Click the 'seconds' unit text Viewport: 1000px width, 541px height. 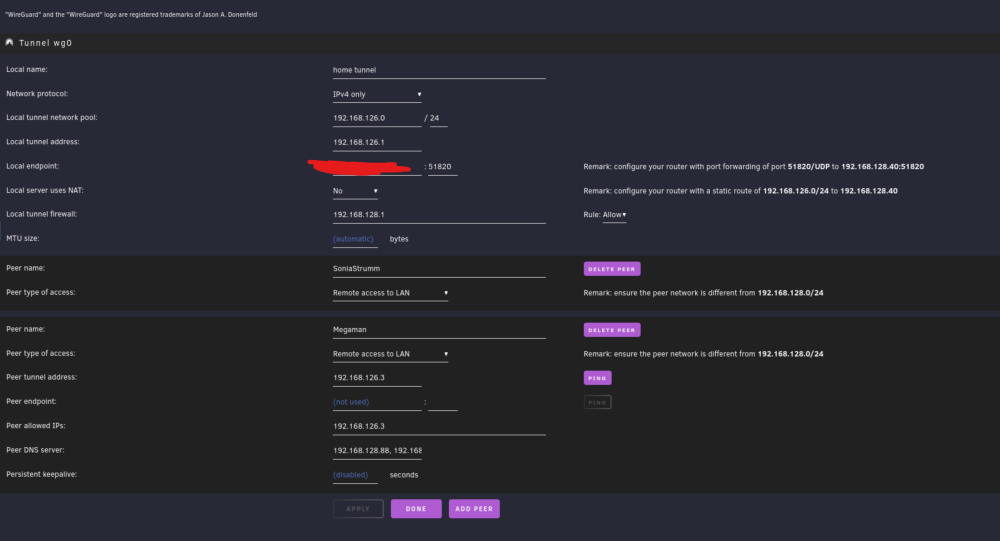coord(404,475)
